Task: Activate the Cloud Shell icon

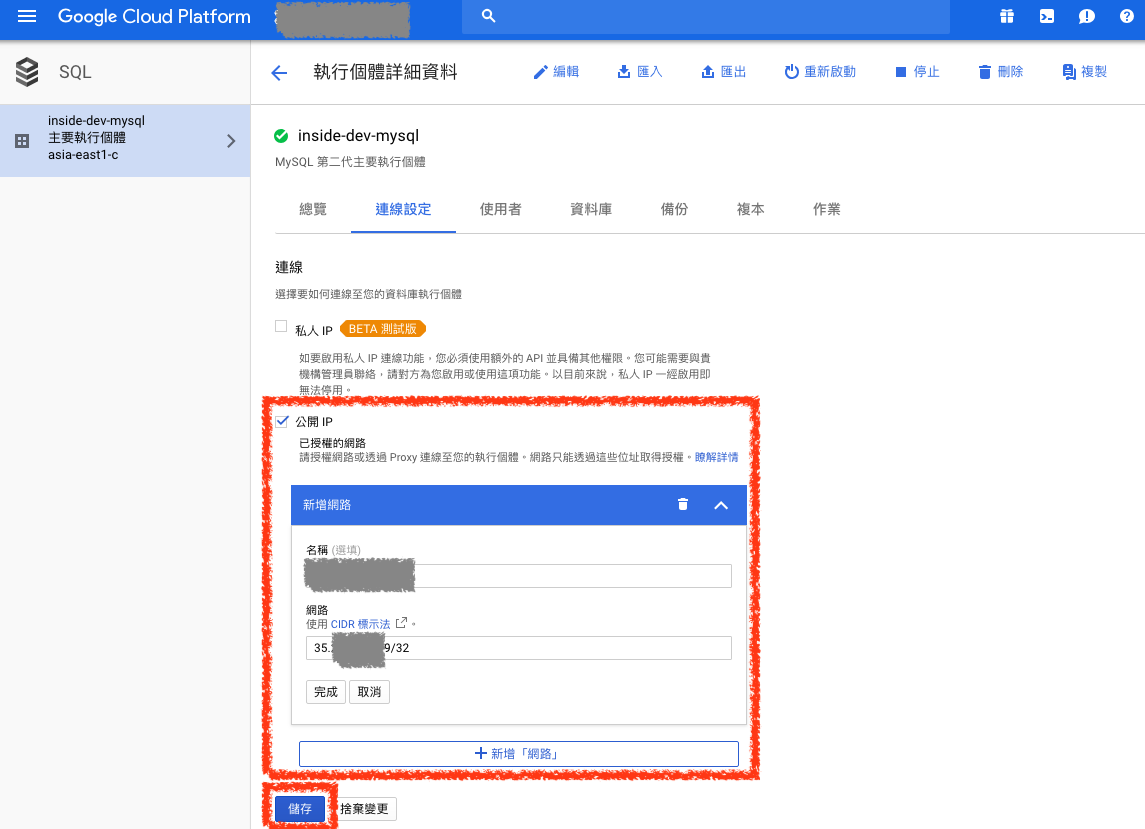Action: (1046, 17)
